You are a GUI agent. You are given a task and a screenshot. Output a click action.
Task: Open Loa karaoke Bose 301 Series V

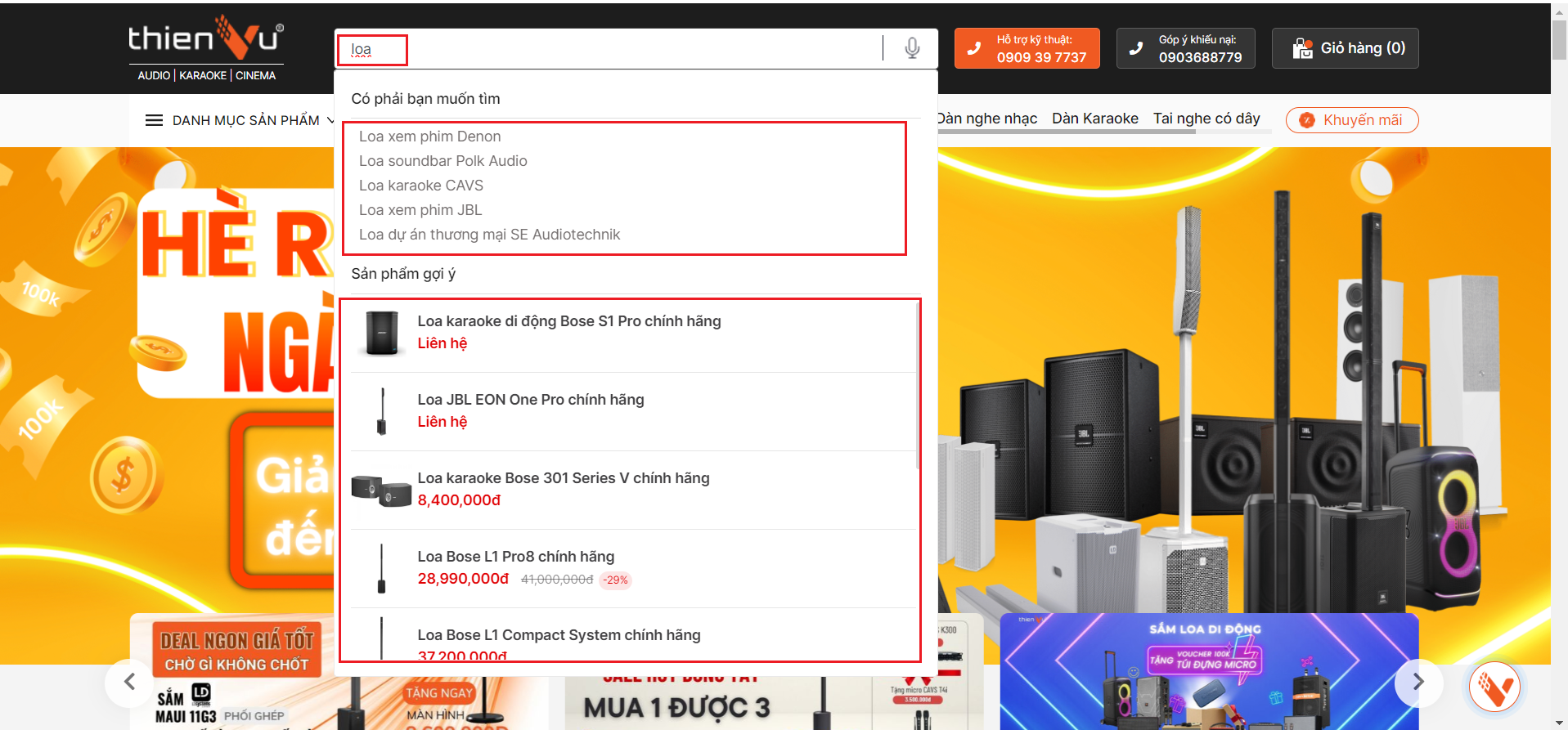coord(564,478)
